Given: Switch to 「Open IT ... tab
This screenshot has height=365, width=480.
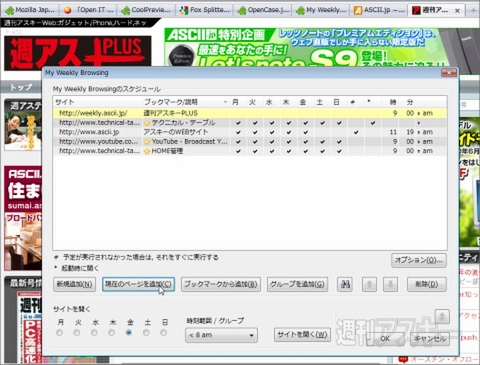Looking at the screenshot, I should tap(89, 10).
